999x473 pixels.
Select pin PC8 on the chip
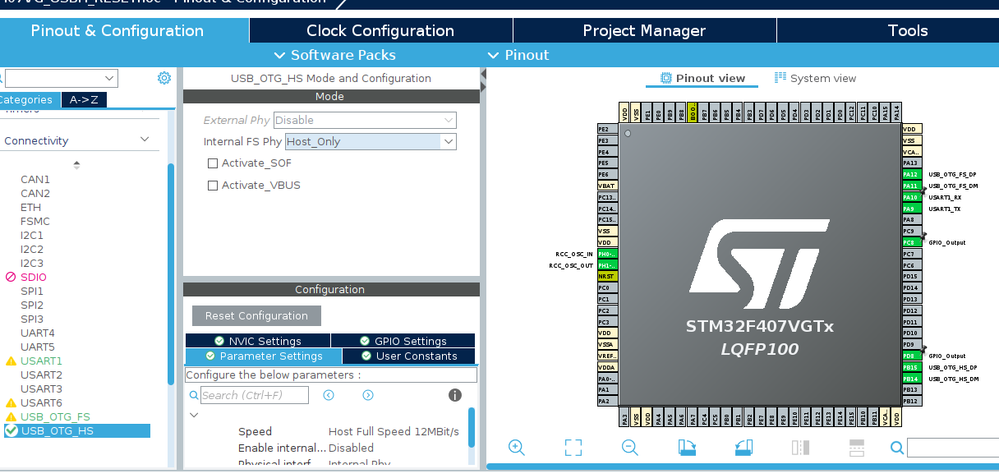click(x=912, y=242)
